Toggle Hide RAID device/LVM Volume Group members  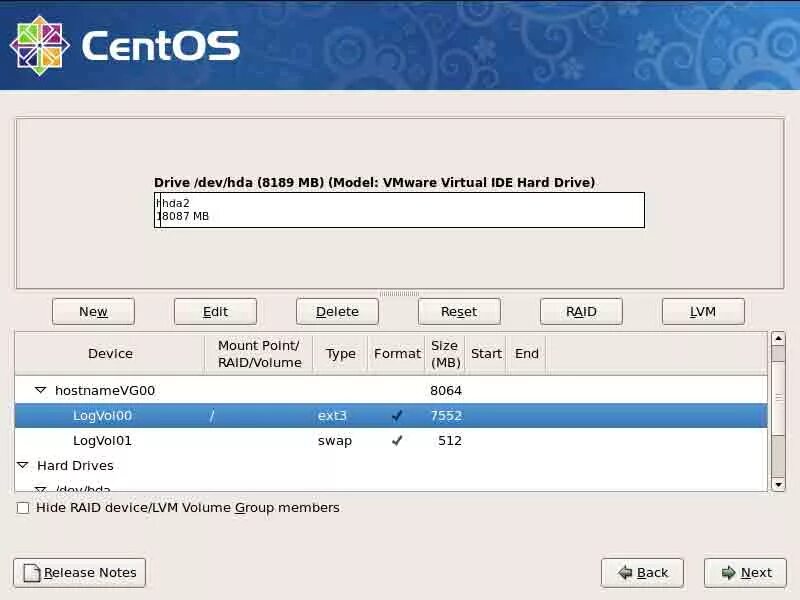pos(23,508)
